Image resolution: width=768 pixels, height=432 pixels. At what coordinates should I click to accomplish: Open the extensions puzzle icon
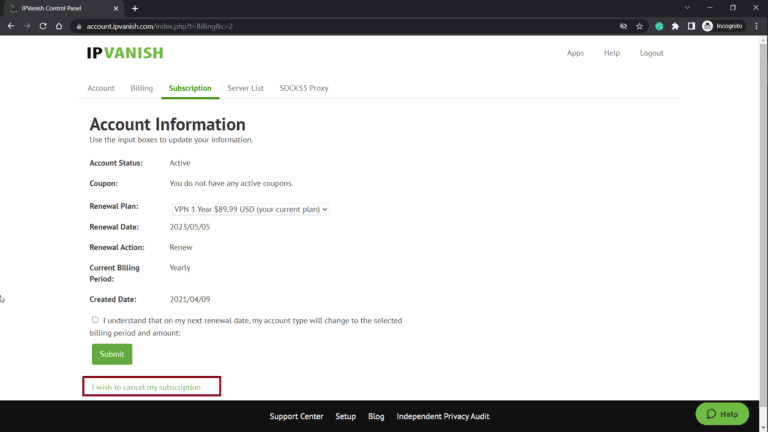click(x=675, y=26)
